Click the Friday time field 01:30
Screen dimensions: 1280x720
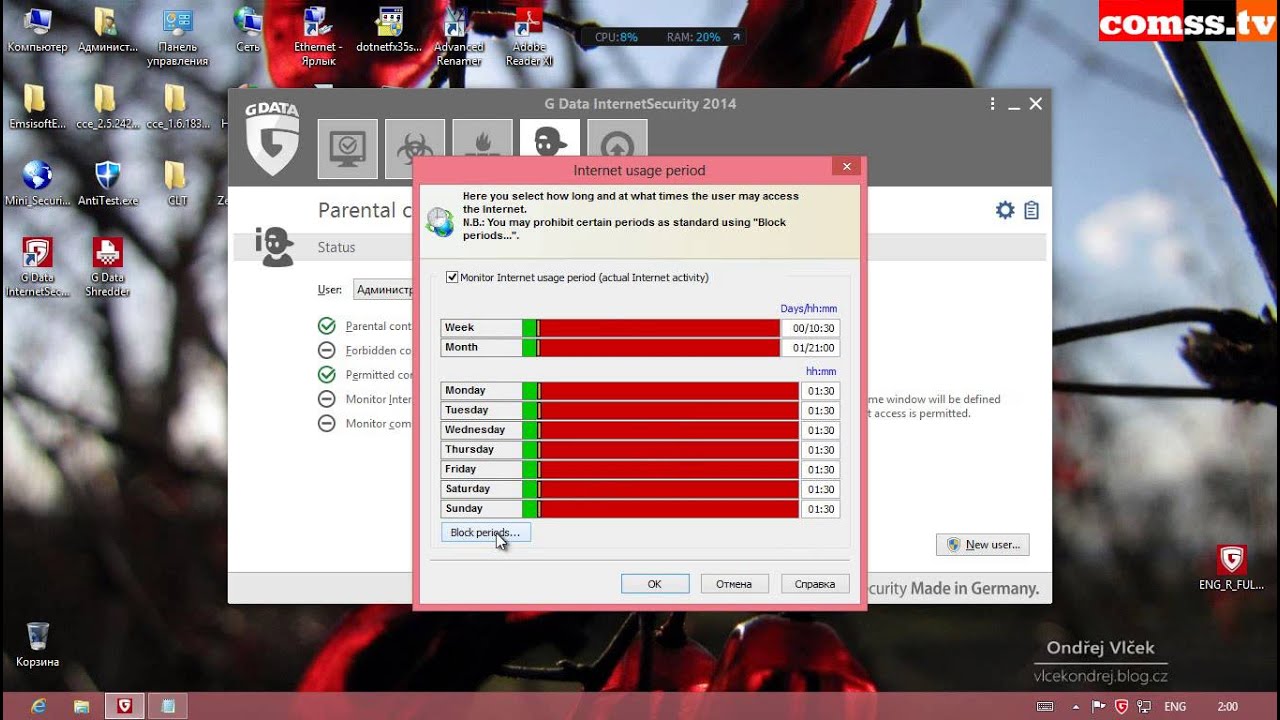[821, 469]
